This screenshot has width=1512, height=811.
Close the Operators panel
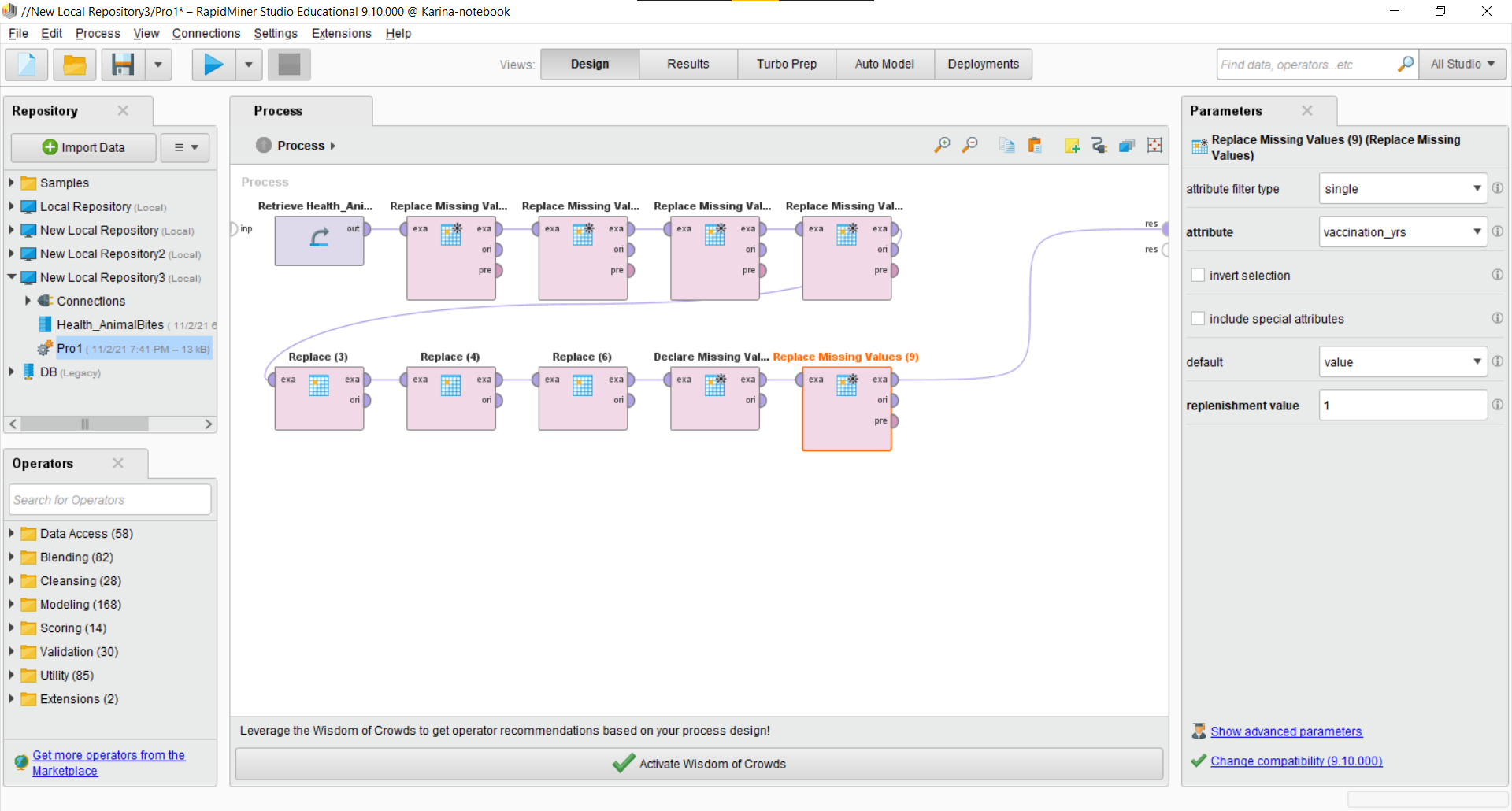tap(118, 463)
